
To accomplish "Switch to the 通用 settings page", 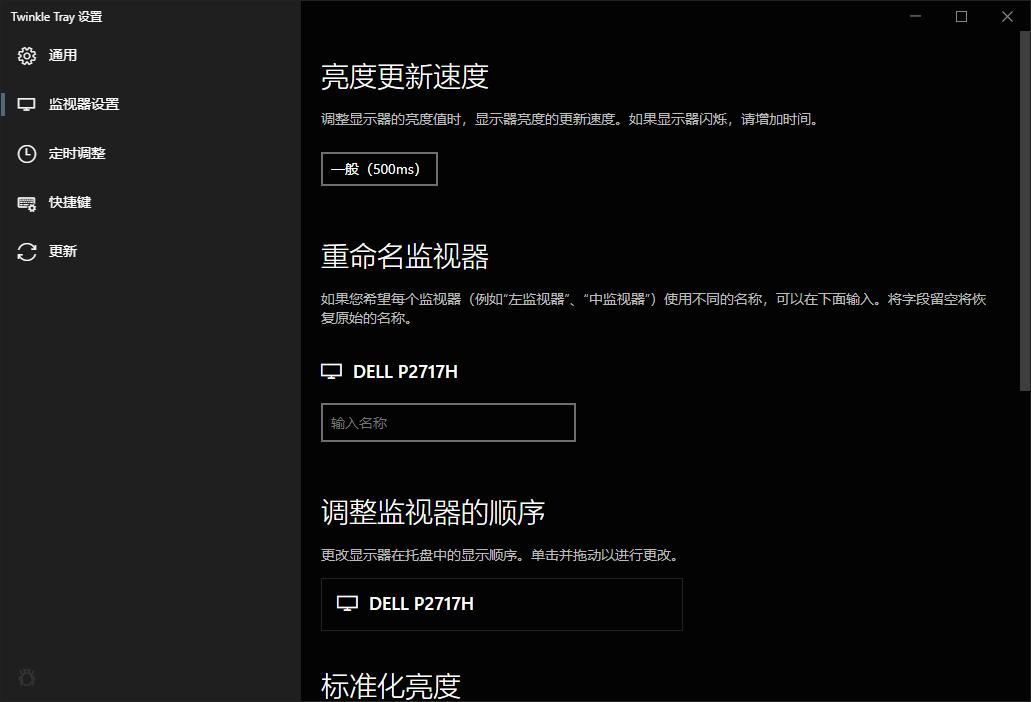I will pyautogui.click(x=63, y=55).
